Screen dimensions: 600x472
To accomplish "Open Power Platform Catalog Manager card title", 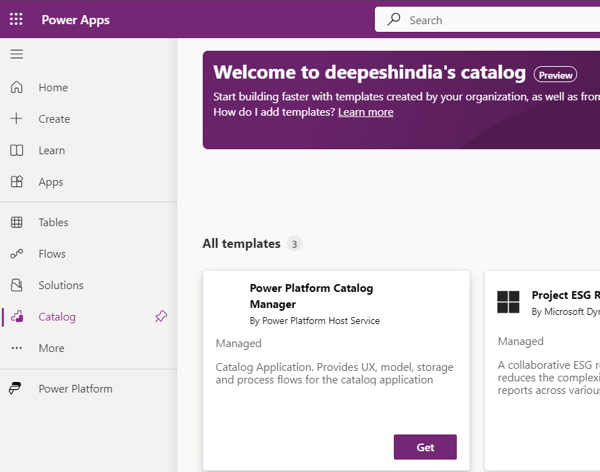I will (x=311, y=296).
